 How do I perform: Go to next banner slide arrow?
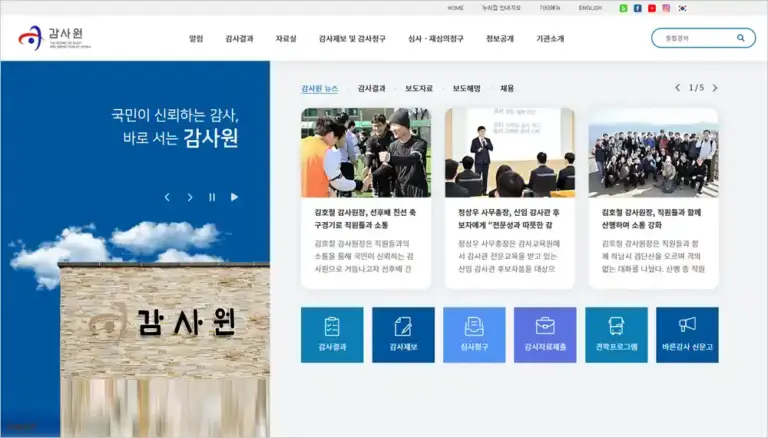190,197
